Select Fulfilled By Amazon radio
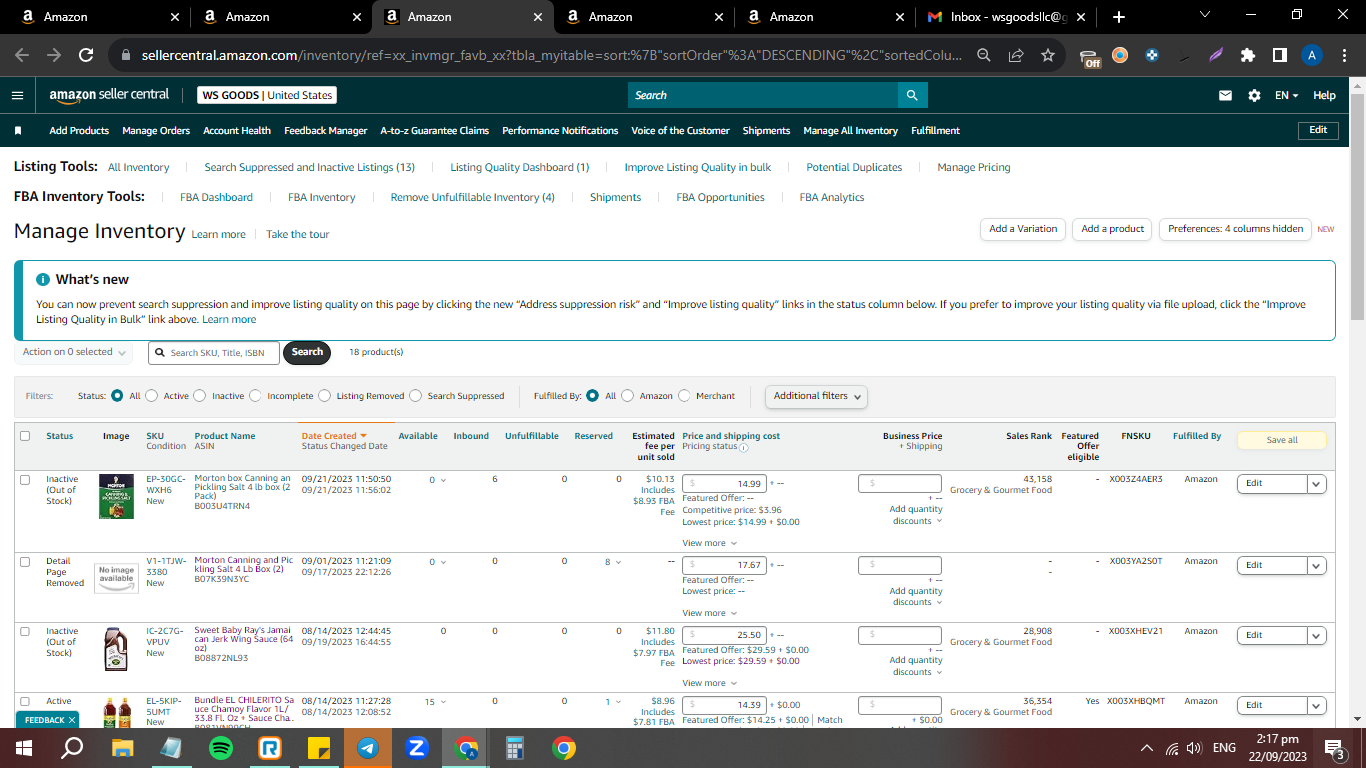The height and width of the screenshot is (768, 1366). [627, 396]
